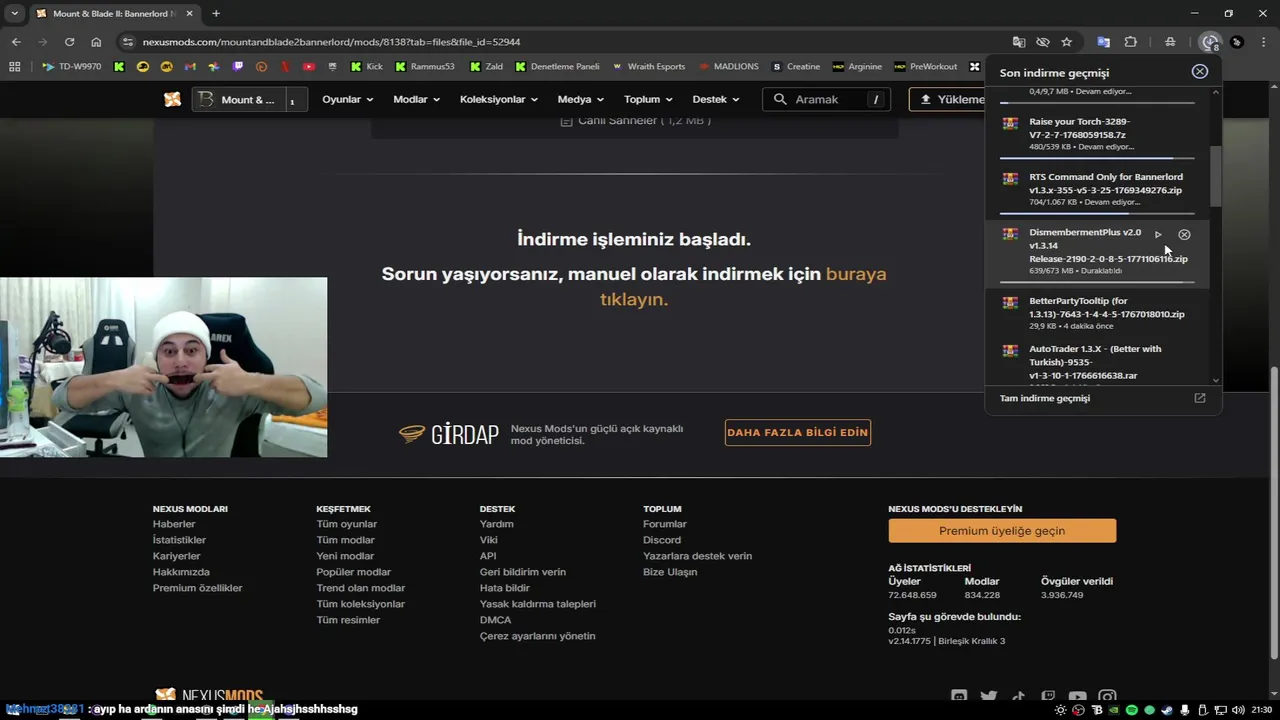1280x720 pixels.
Task: Open the Haberler footer link
Action: (174, 524)
